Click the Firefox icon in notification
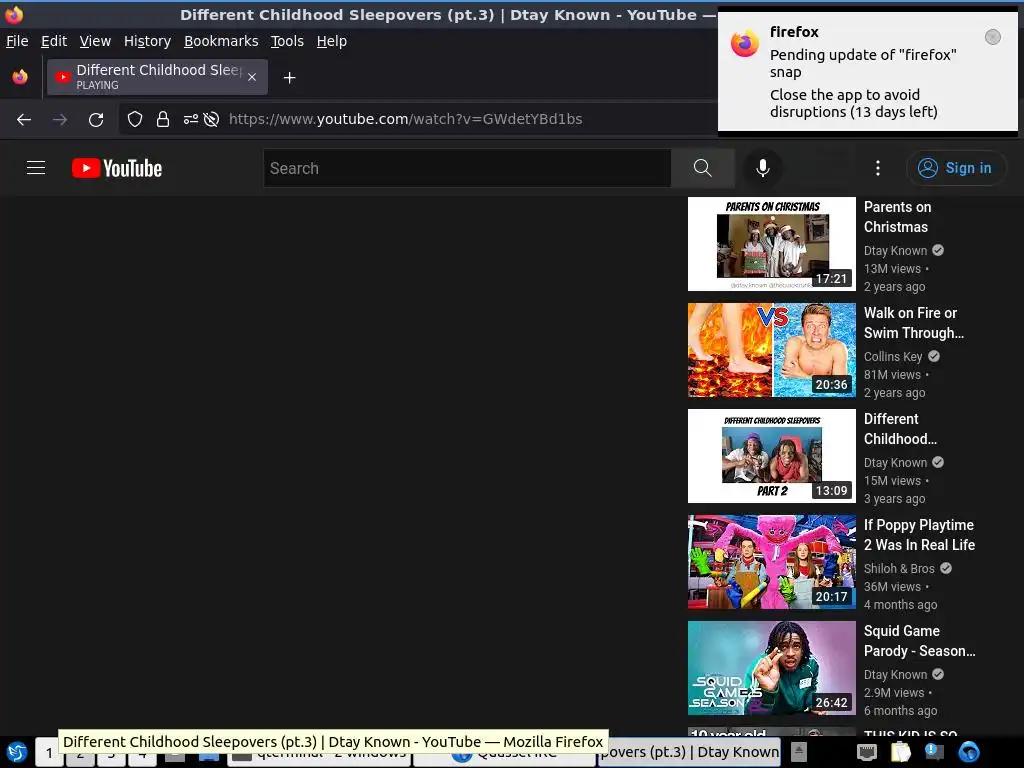This screenshot has height=768, width=1024. pyautogui.click(x=744, y=43)
